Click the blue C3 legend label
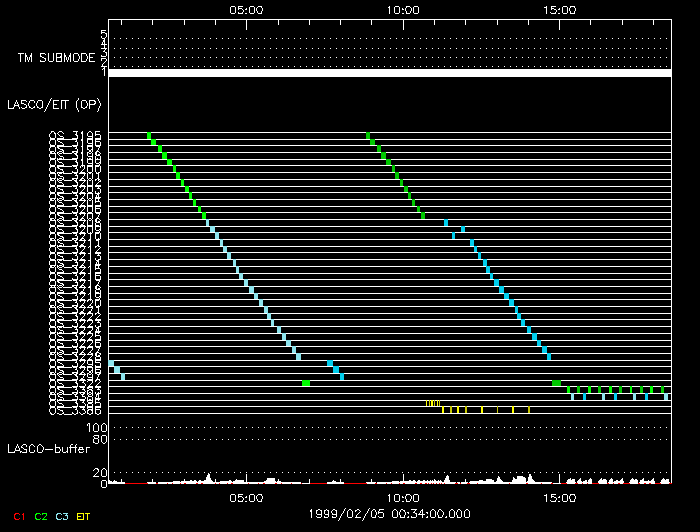Viewport: 700px width, 532px height. tap(62, 516)
